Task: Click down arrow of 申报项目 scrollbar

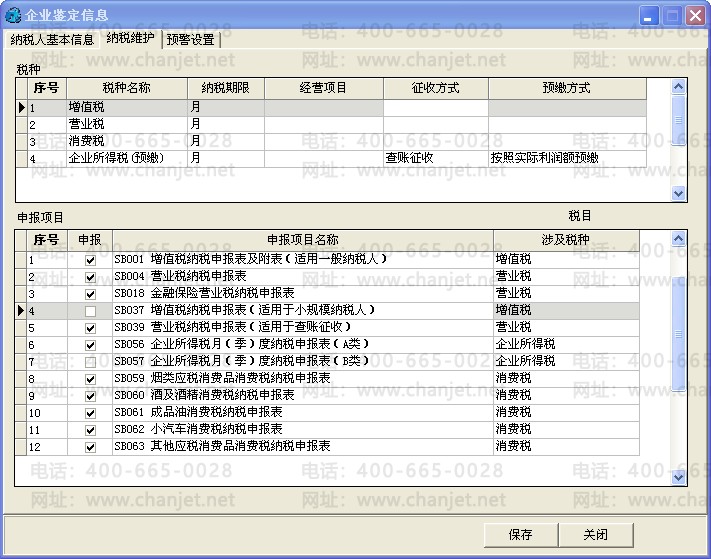Action: [678, 477]
